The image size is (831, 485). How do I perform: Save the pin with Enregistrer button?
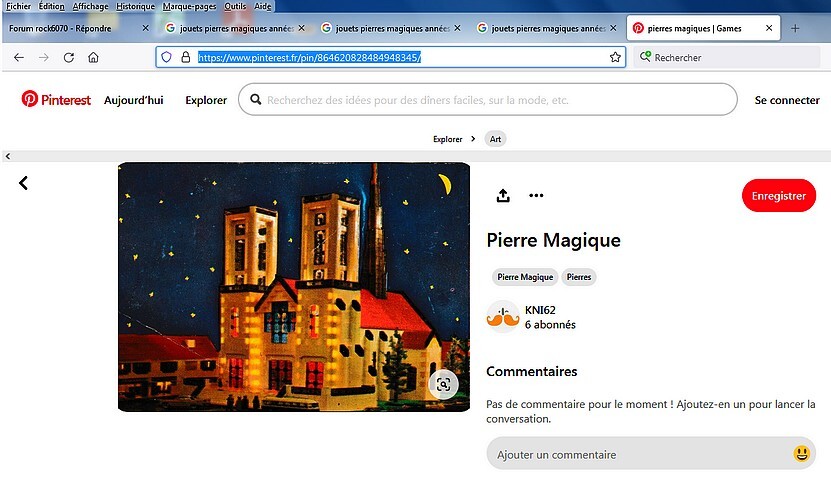pyautogui.click(x=779, y=196)
